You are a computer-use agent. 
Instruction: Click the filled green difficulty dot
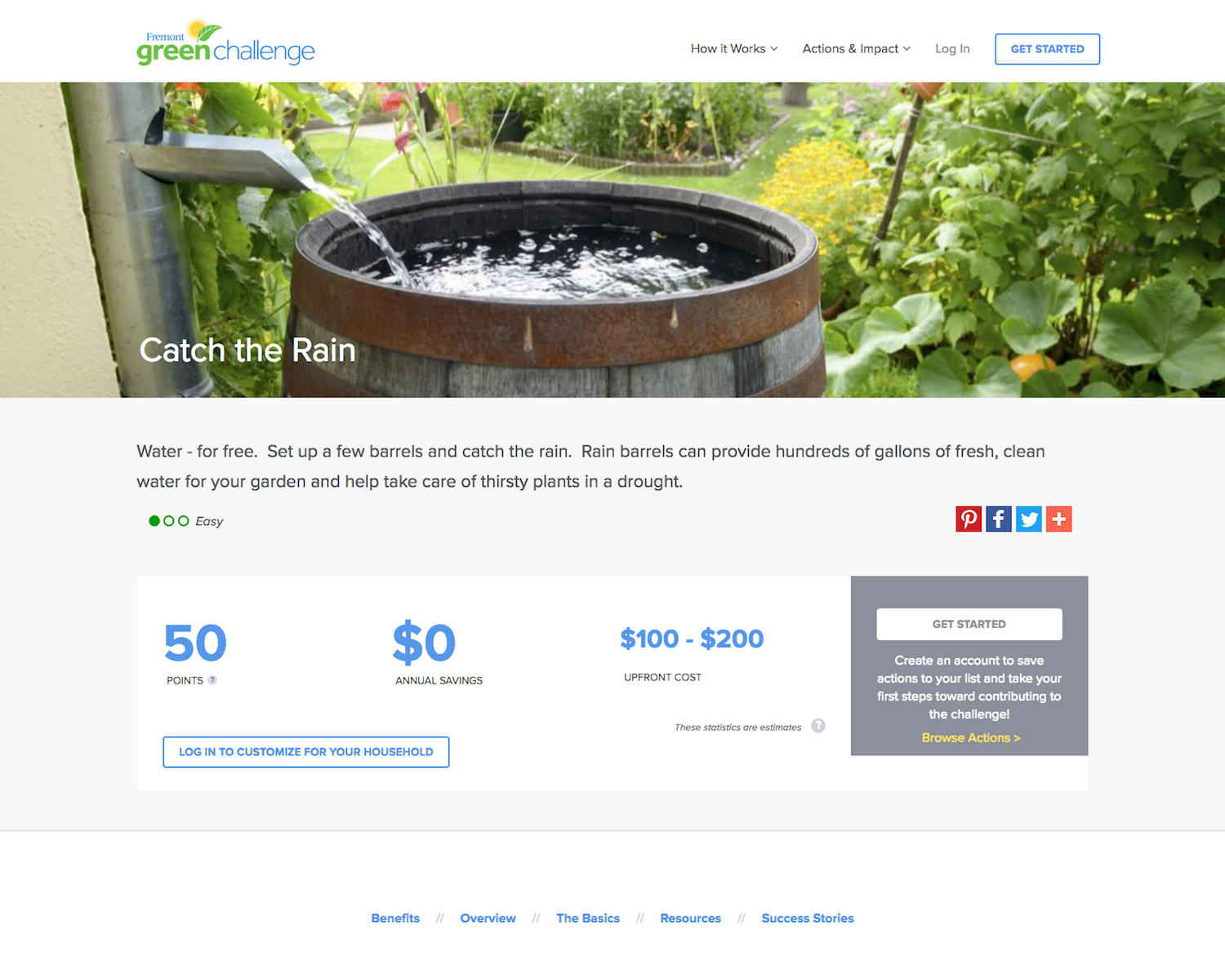(154, 521)
